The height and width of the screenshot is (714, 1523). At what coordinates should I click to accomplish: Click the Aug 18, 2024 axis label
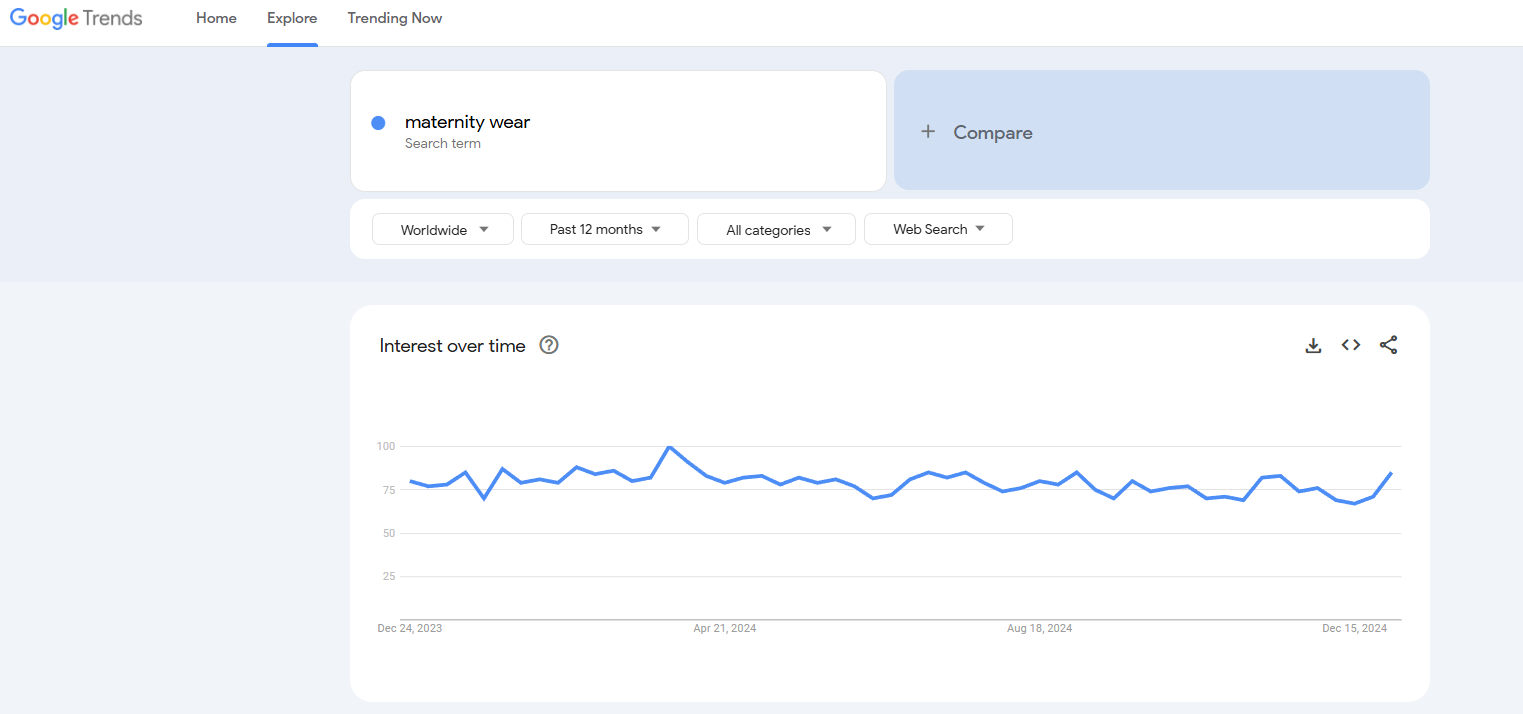[1040, 628]
